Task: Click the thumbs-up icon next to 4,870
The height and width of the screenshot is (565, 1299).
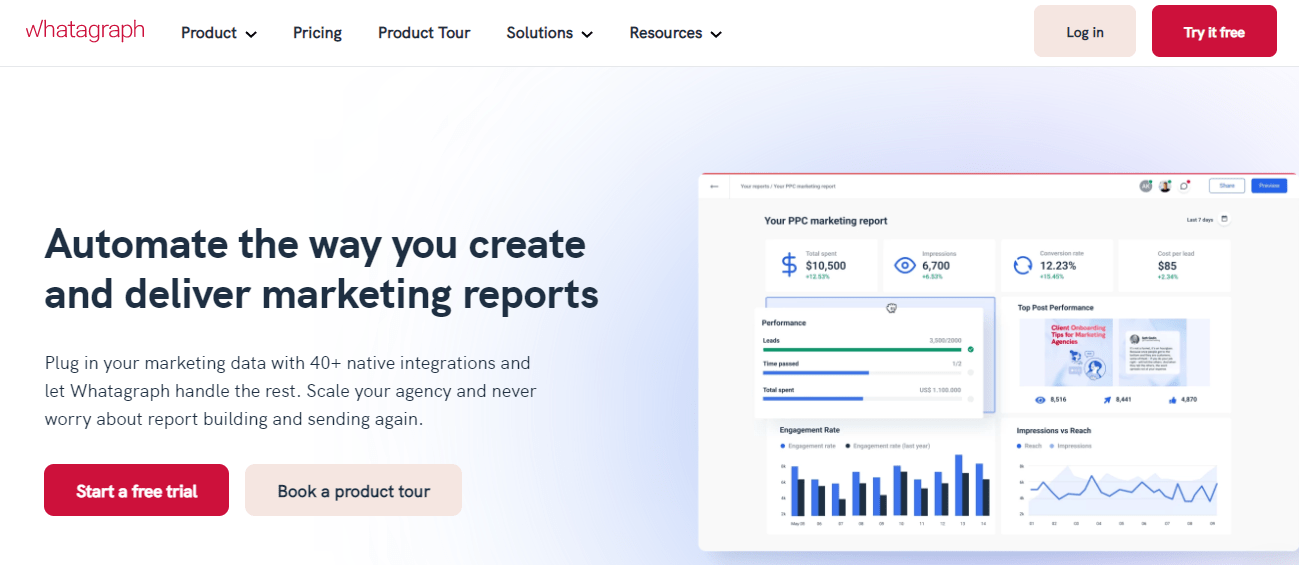Action: tap(1172, 400)
